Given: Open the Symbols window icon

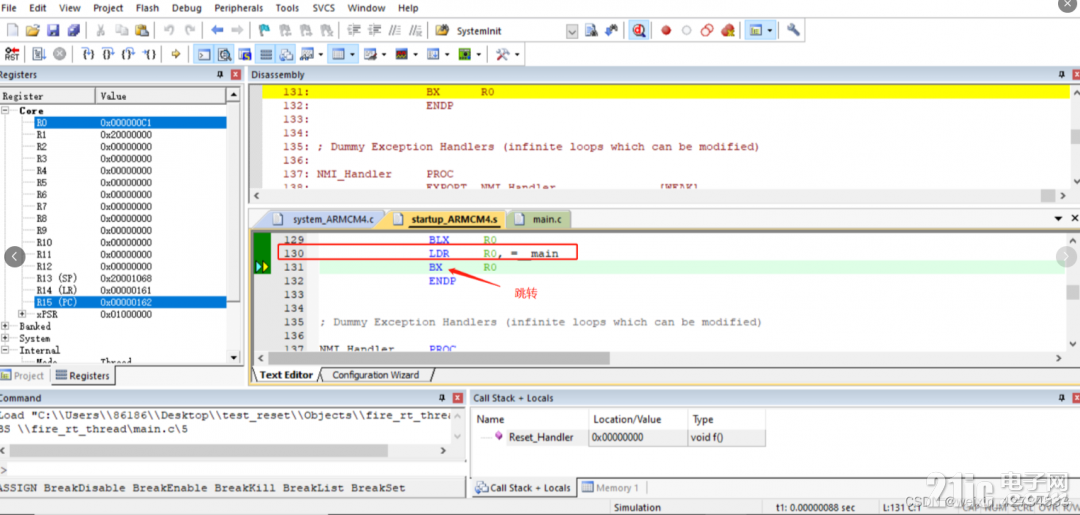Looking at the screenshot, I should [x=245, y=54].
